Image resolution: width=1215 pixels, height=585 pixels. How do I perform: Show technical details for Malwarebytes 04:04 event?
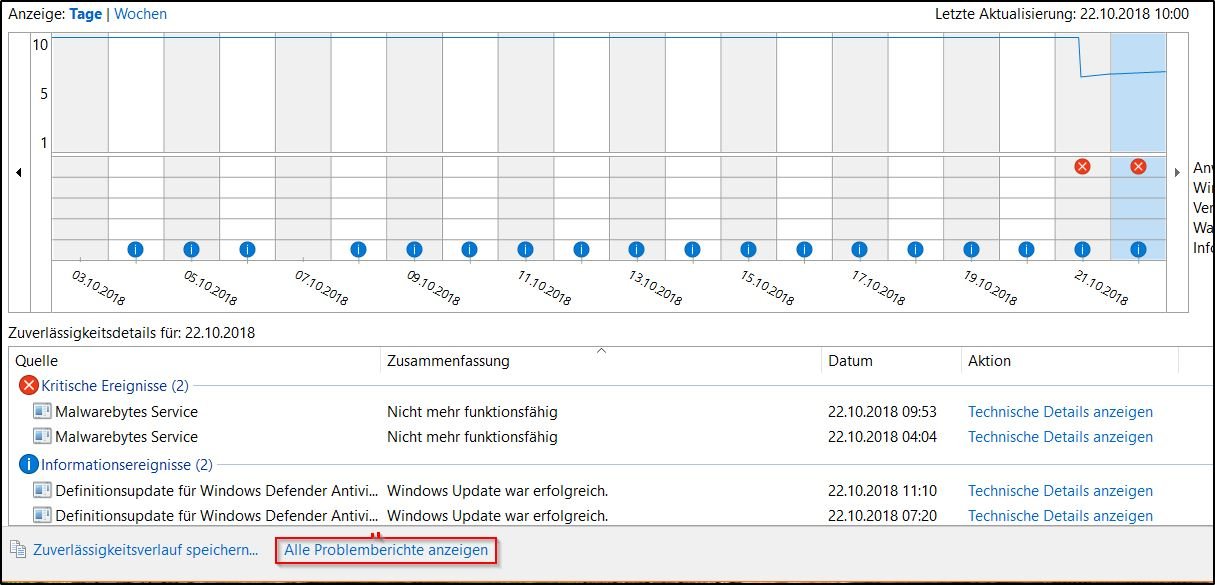(1060, 437)
